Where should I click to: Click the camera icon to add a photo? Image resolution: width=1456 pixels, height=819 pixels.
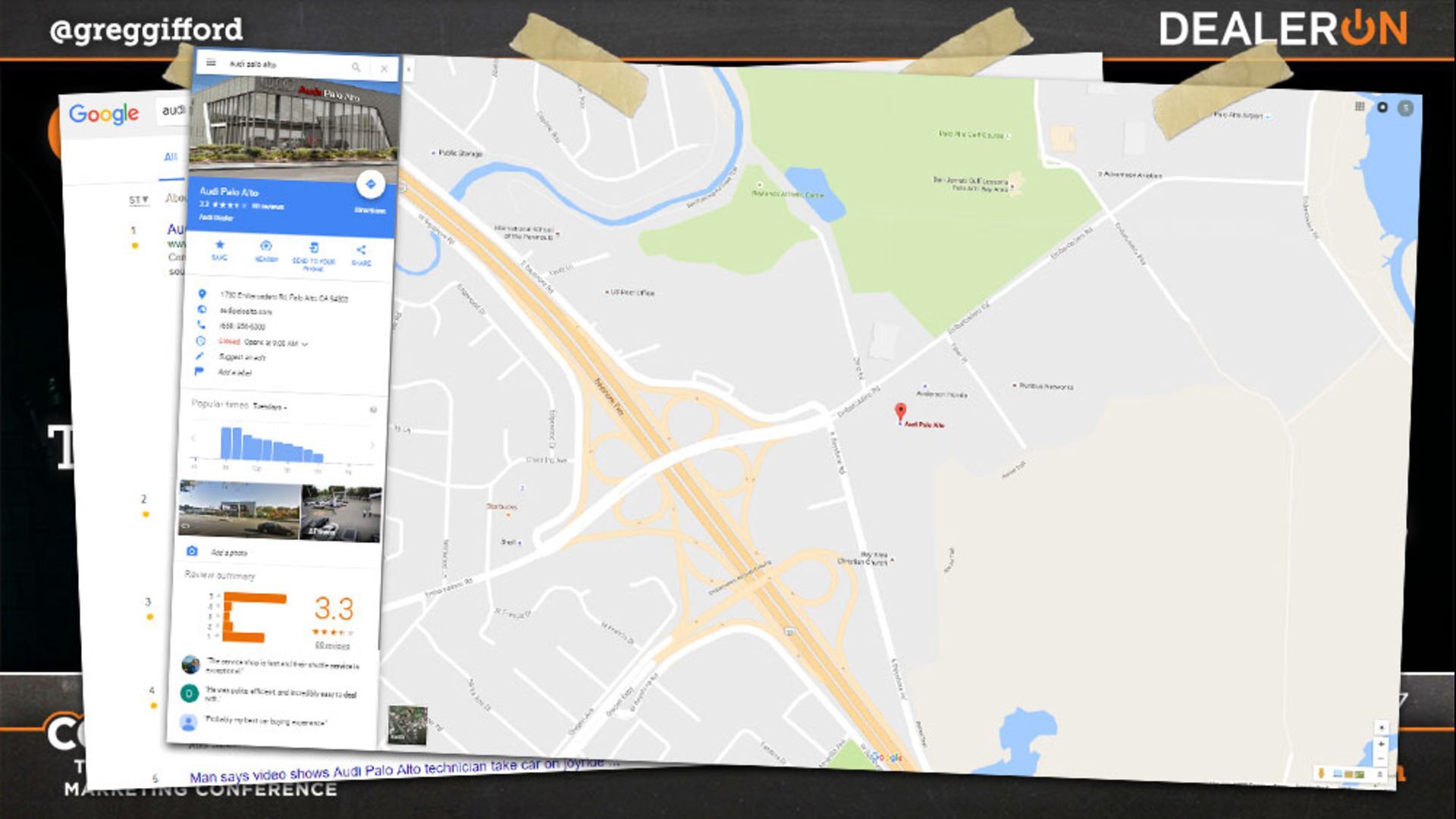click(x=192, y=551)
